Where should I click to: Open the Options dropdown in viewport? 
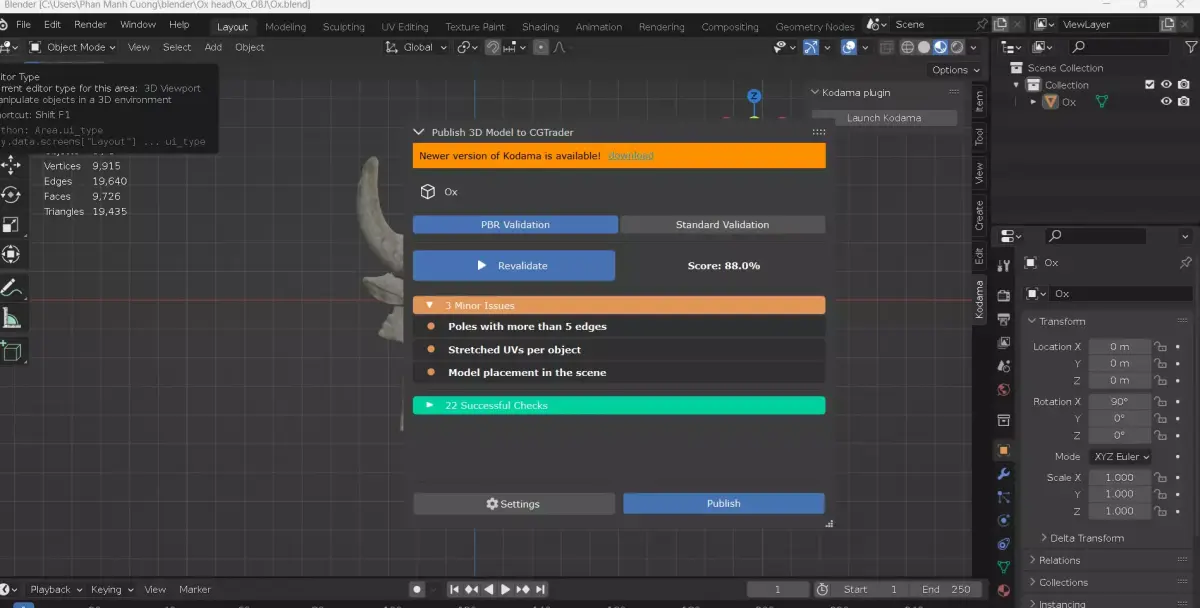coord(955,70)
